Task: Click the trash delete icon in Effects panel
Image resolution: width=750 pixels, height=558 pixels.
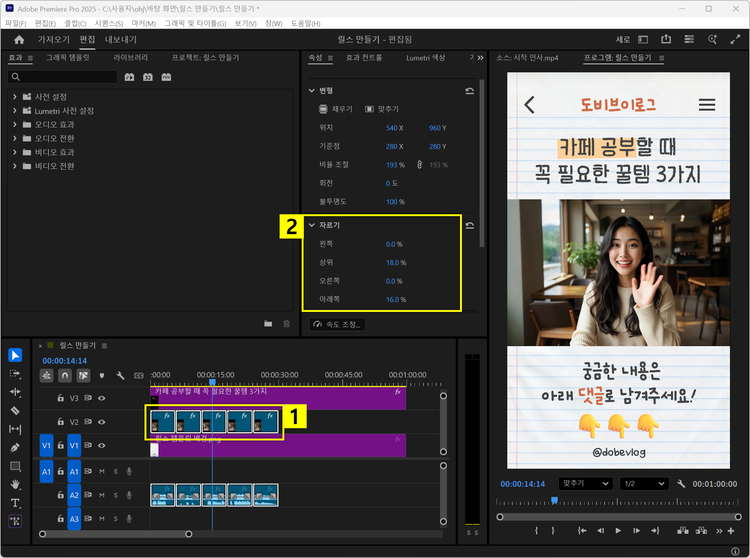Action: [x=287, y=324]
